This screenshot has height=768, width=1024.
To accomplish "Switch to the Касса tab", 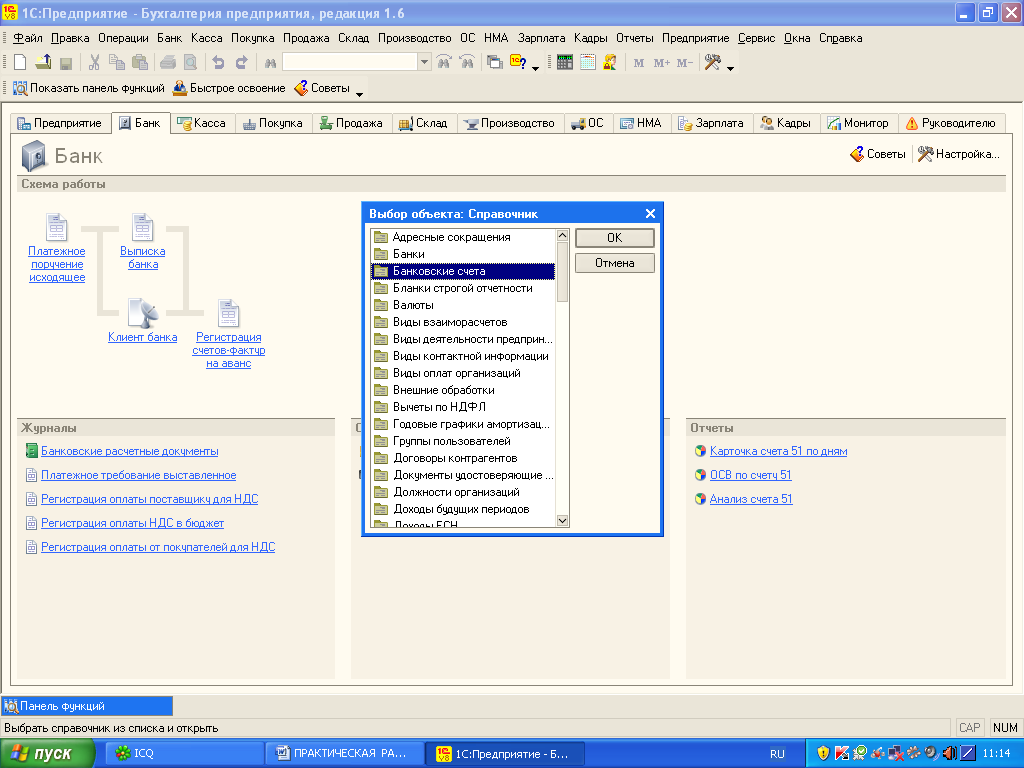I will click(x=201, y=123).
